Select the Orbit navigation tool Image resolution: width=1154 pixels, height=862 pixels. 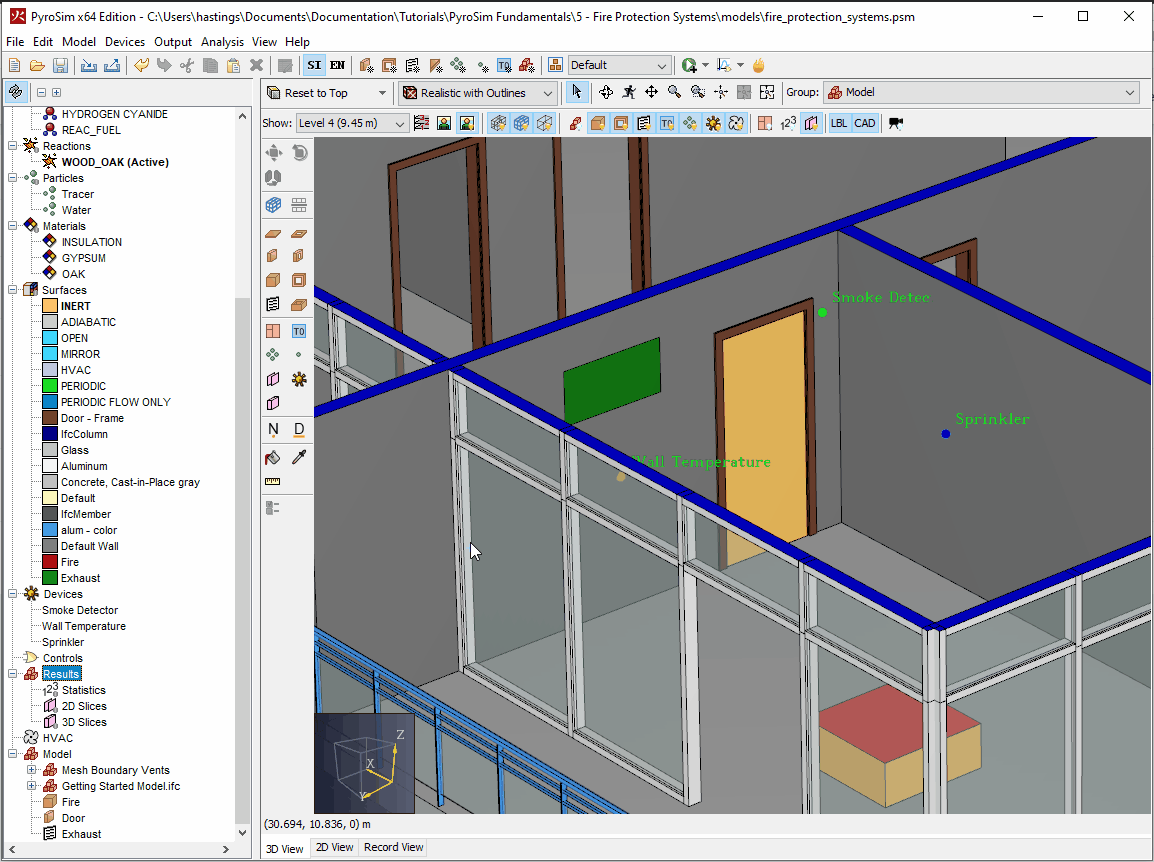pyautogui.click(x=606, y=92)
